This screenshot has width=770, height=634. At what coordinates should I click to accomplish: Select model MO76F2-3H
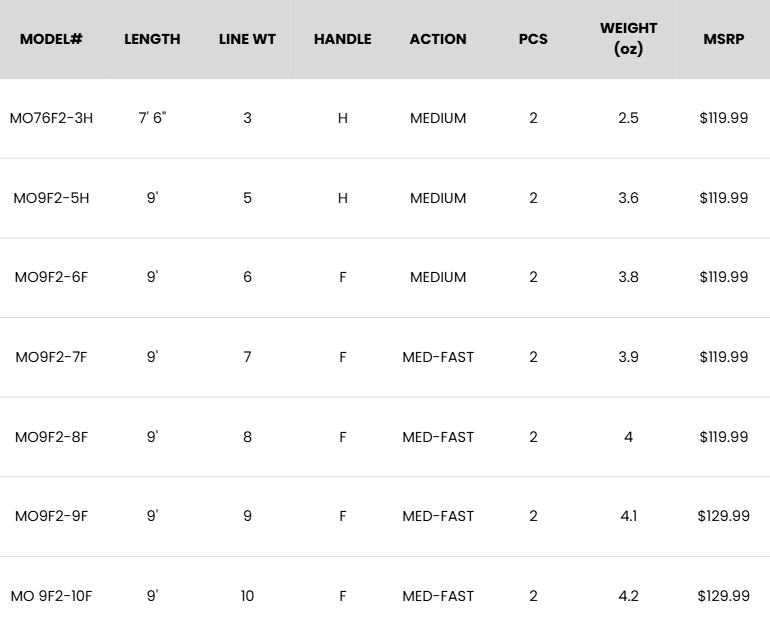(51, 118)
